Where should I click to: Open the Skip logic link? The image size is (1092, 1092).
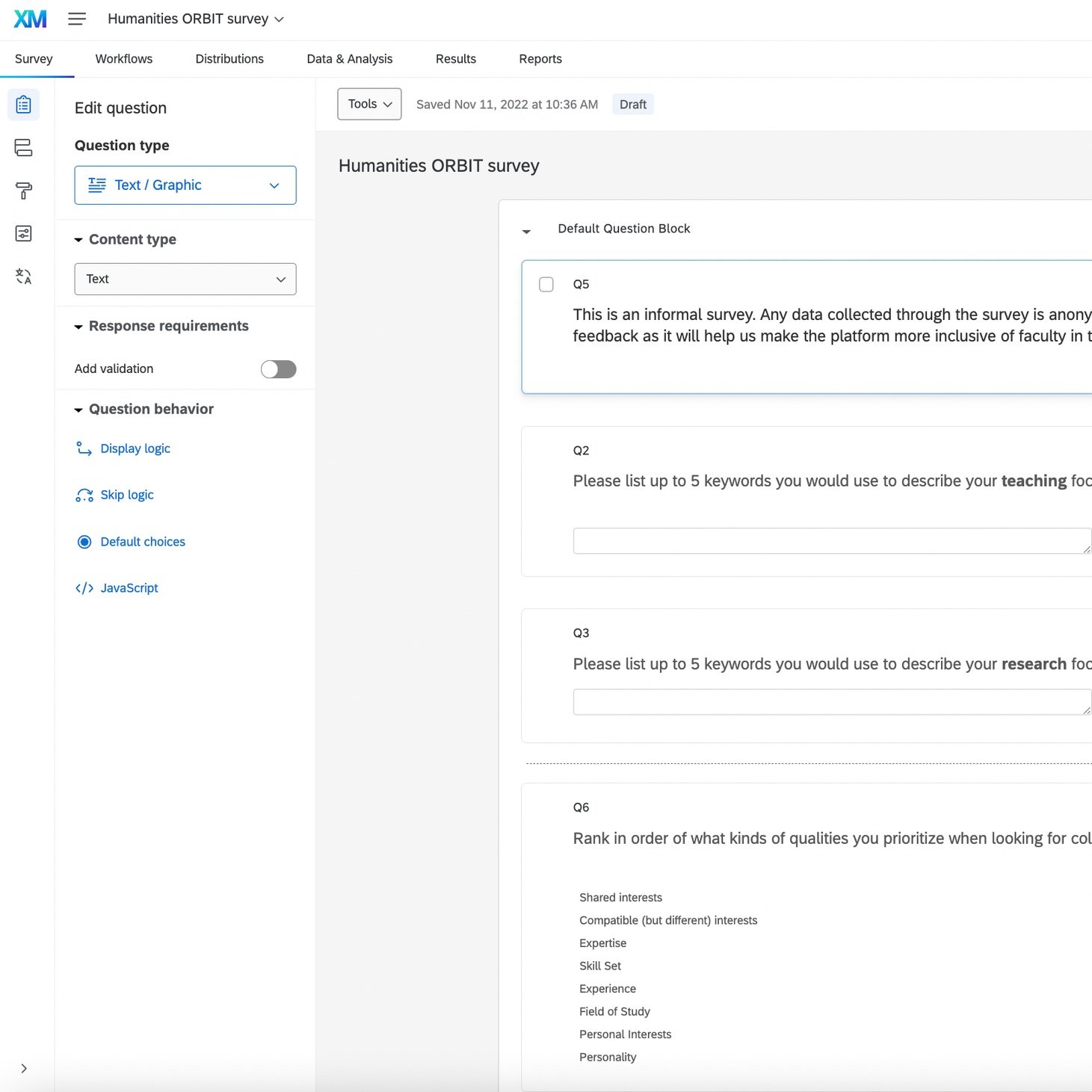coord(127,495)
